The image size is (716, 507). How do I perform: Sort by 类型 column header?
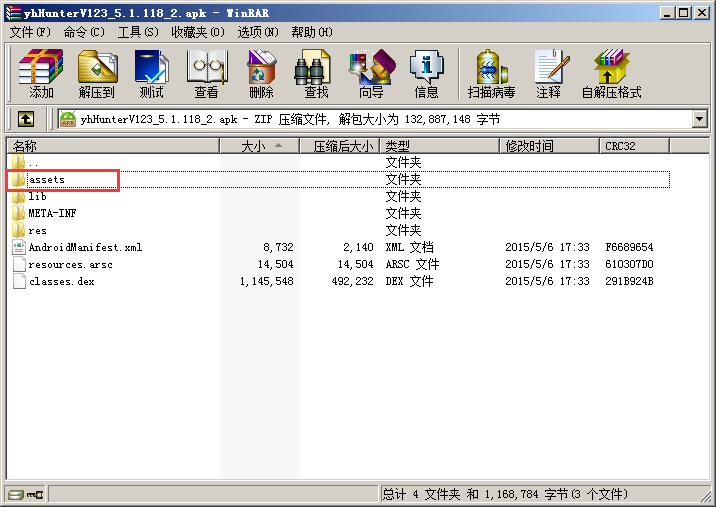point(440,146)
